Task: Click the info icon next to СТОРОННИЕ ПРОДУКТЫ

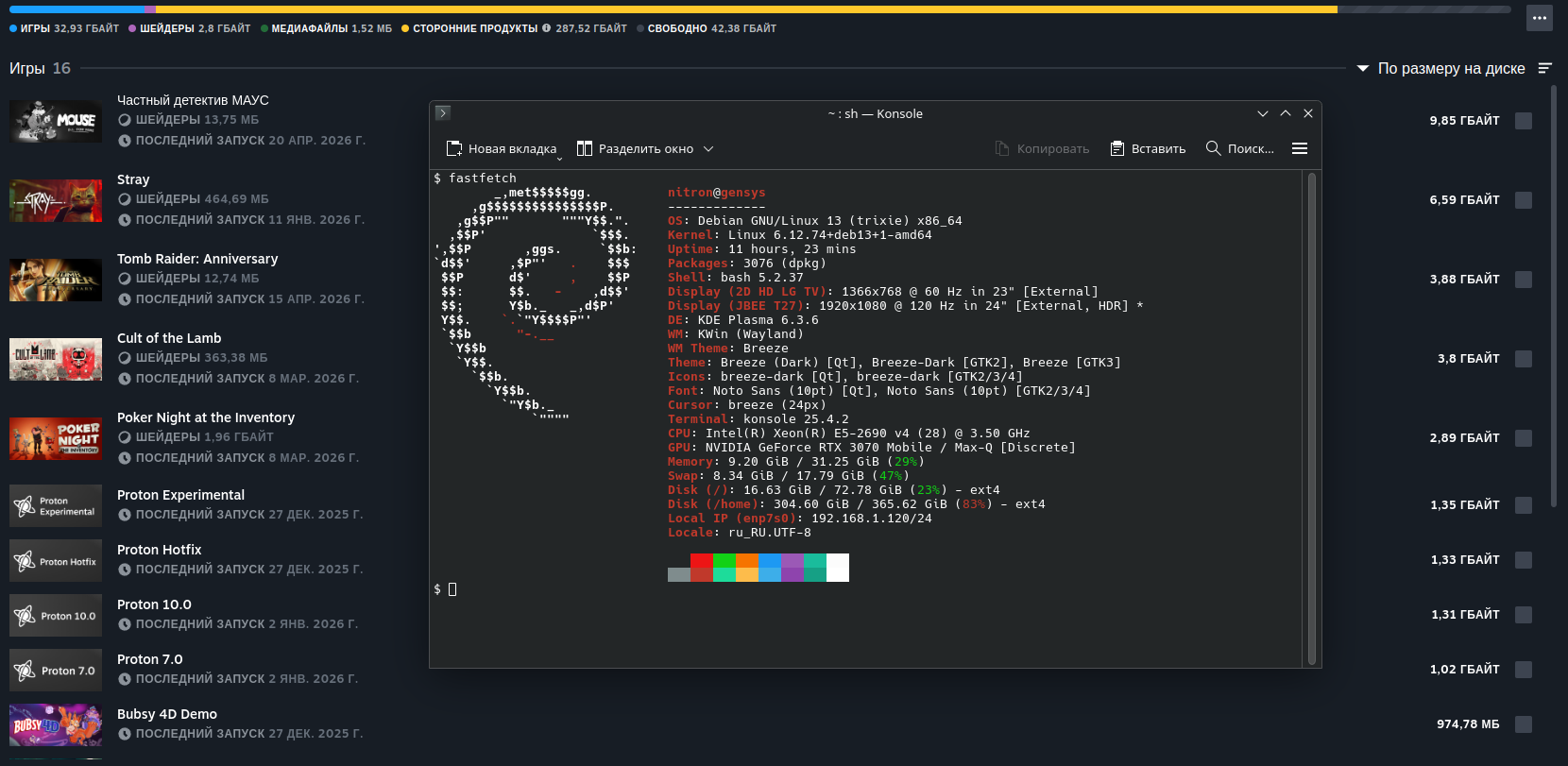Action: [x=546, y=28]
